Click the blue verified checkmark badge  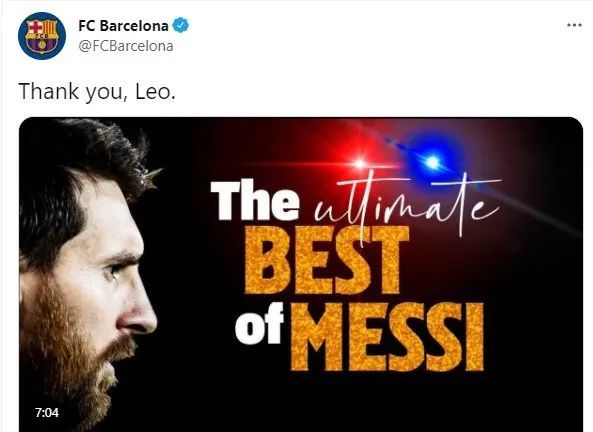(x=180, y=25)
